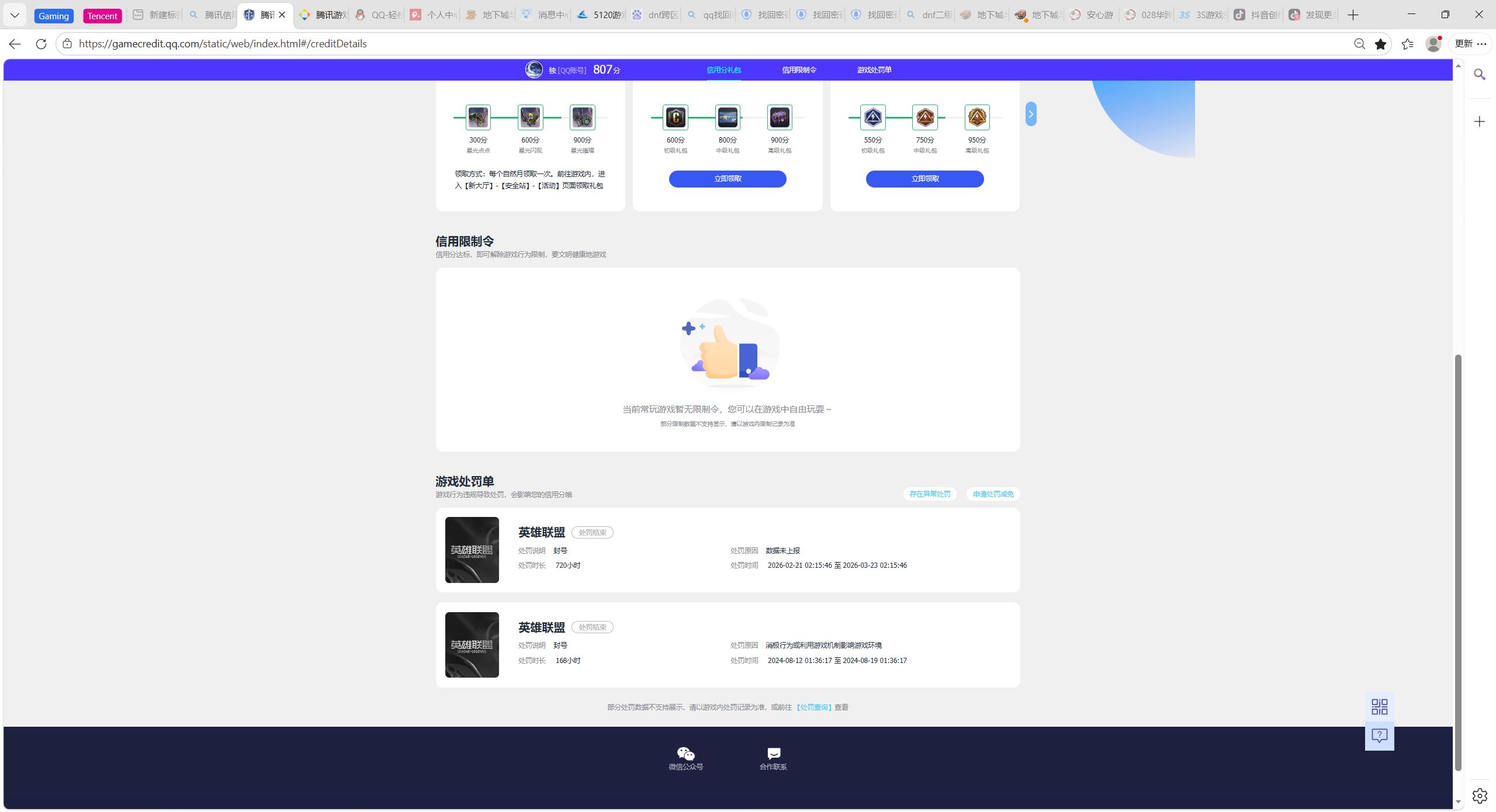Viewport: 1496px width, 812px height.
Task: Click the bookmark star in address bar
Action: tap(1380, 44)
